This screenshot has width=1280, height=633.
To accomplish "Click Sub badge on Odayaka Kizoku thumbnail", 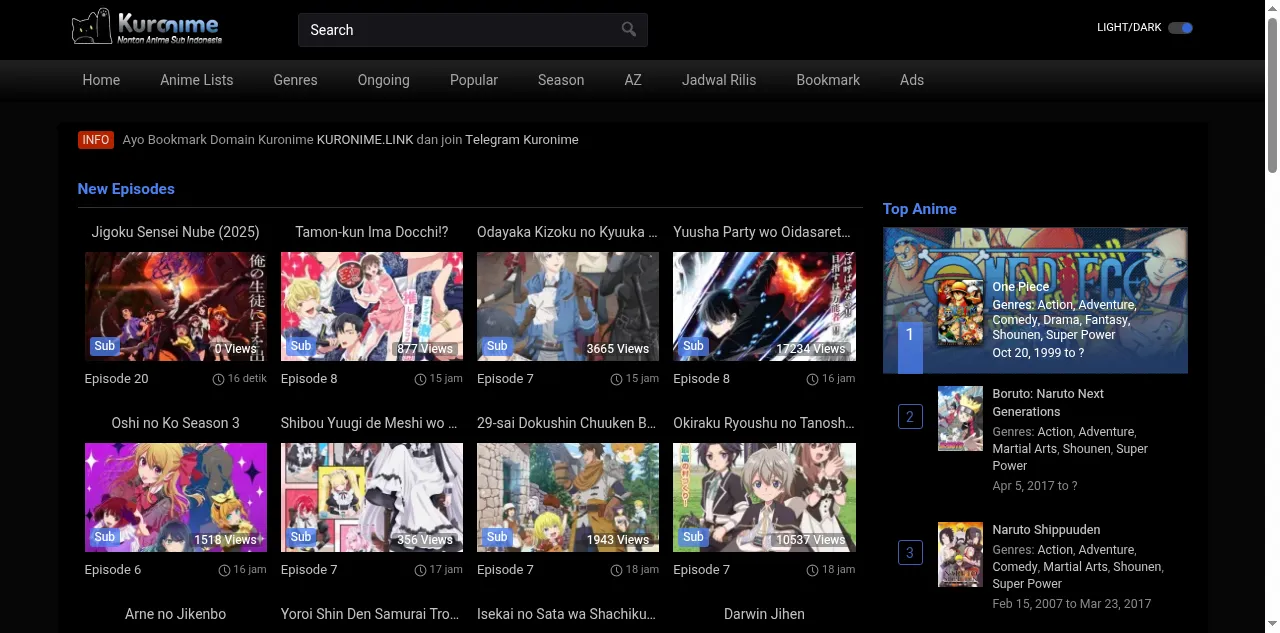I will 497,346.
